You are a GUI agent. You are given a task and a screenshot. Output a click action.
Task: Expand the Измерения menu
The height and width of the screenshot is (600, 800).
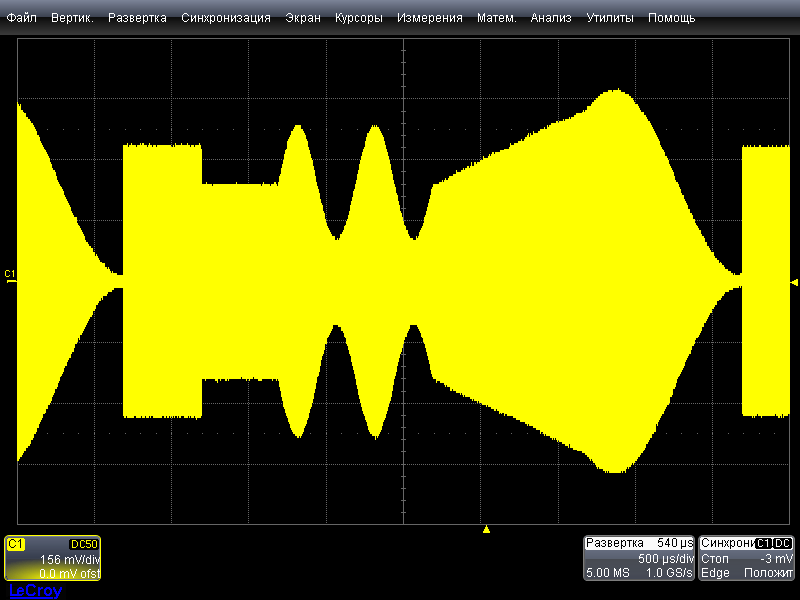[429, 18]
